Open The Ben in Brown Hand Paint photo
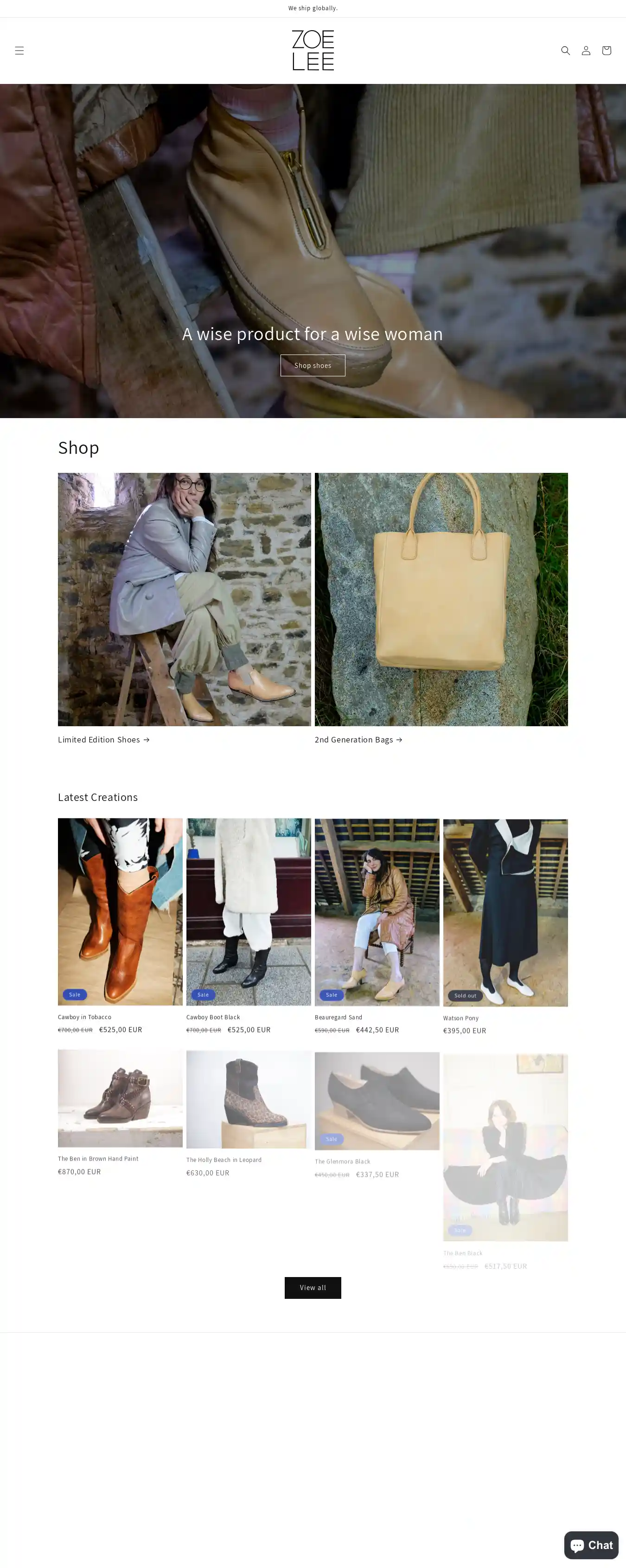Image resolution: width=626 pixels, height=1568 pixels. [x=120, y=1098]
